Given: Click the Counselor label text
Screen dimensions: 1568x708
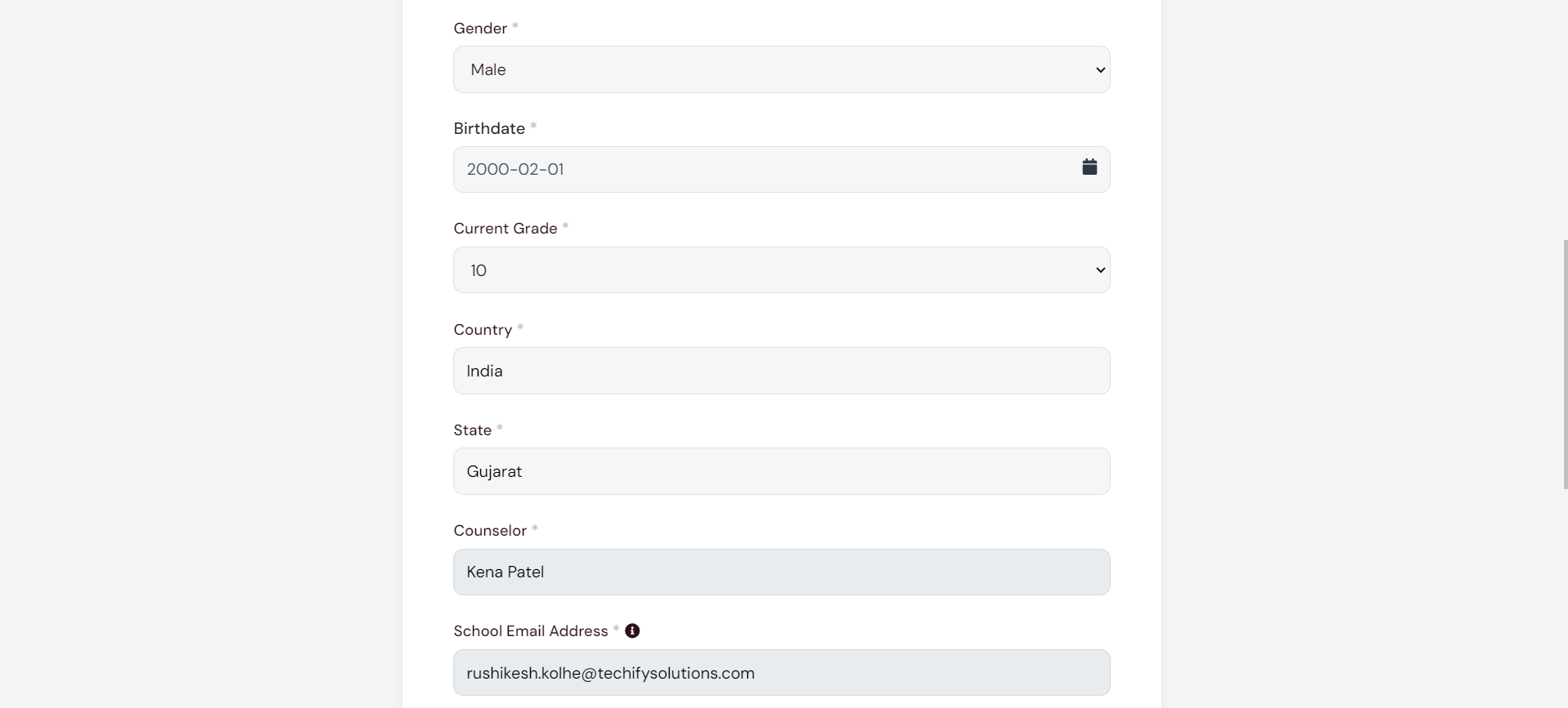Looking at the screenshot, I should tap(490, 531).
